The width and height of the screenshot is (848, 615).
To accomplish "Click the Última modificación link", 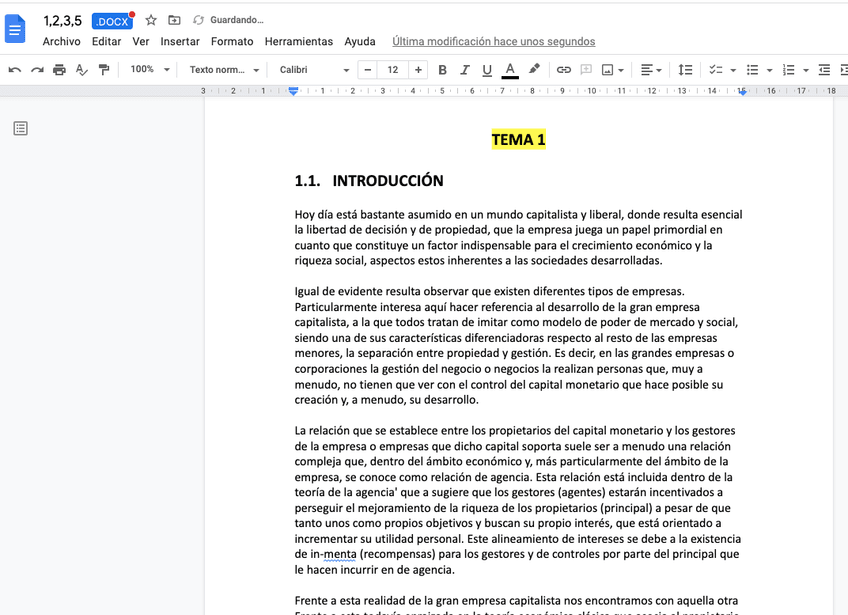I will 493,42.
